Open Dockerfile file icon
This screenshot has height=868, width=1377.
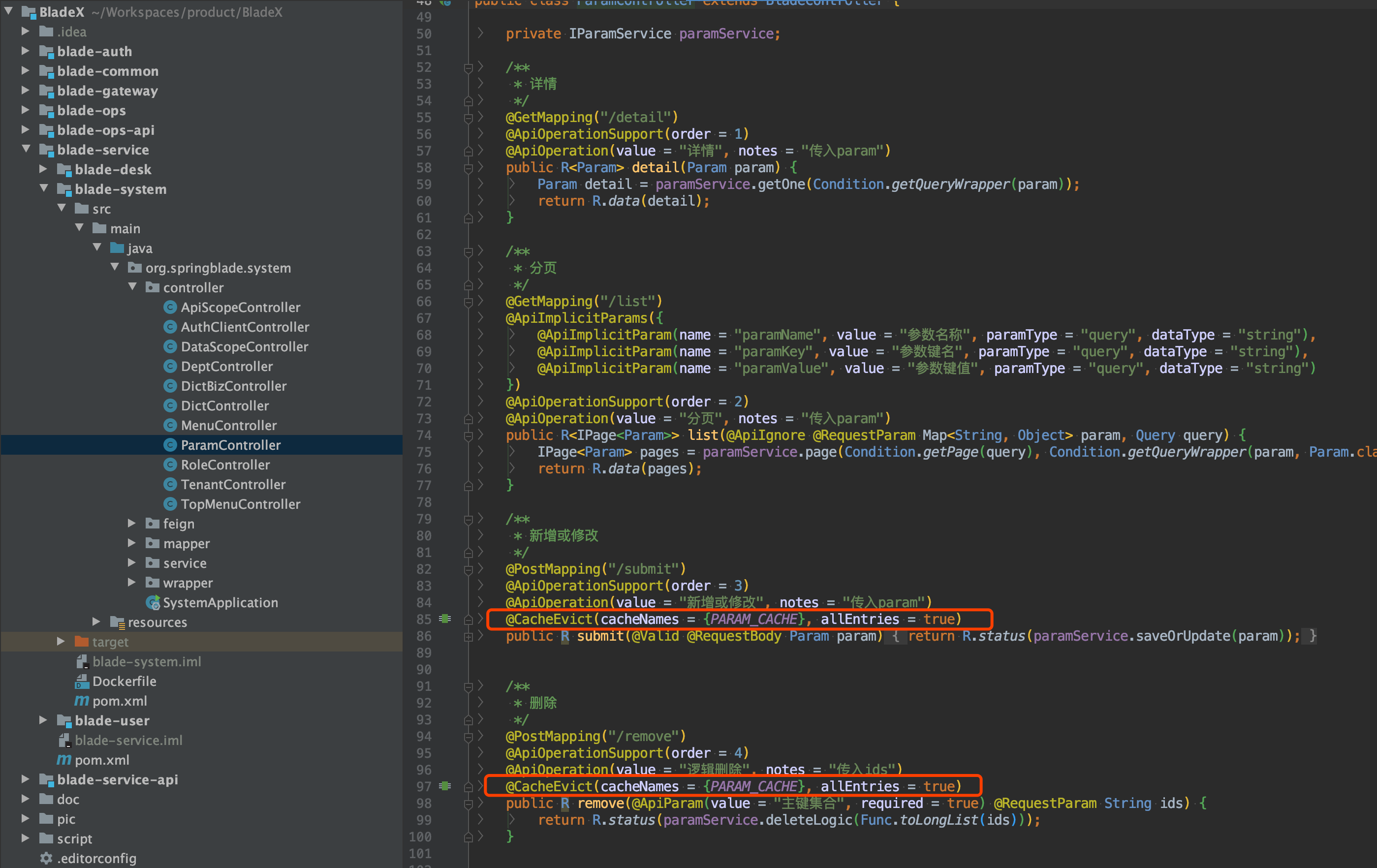82,681
